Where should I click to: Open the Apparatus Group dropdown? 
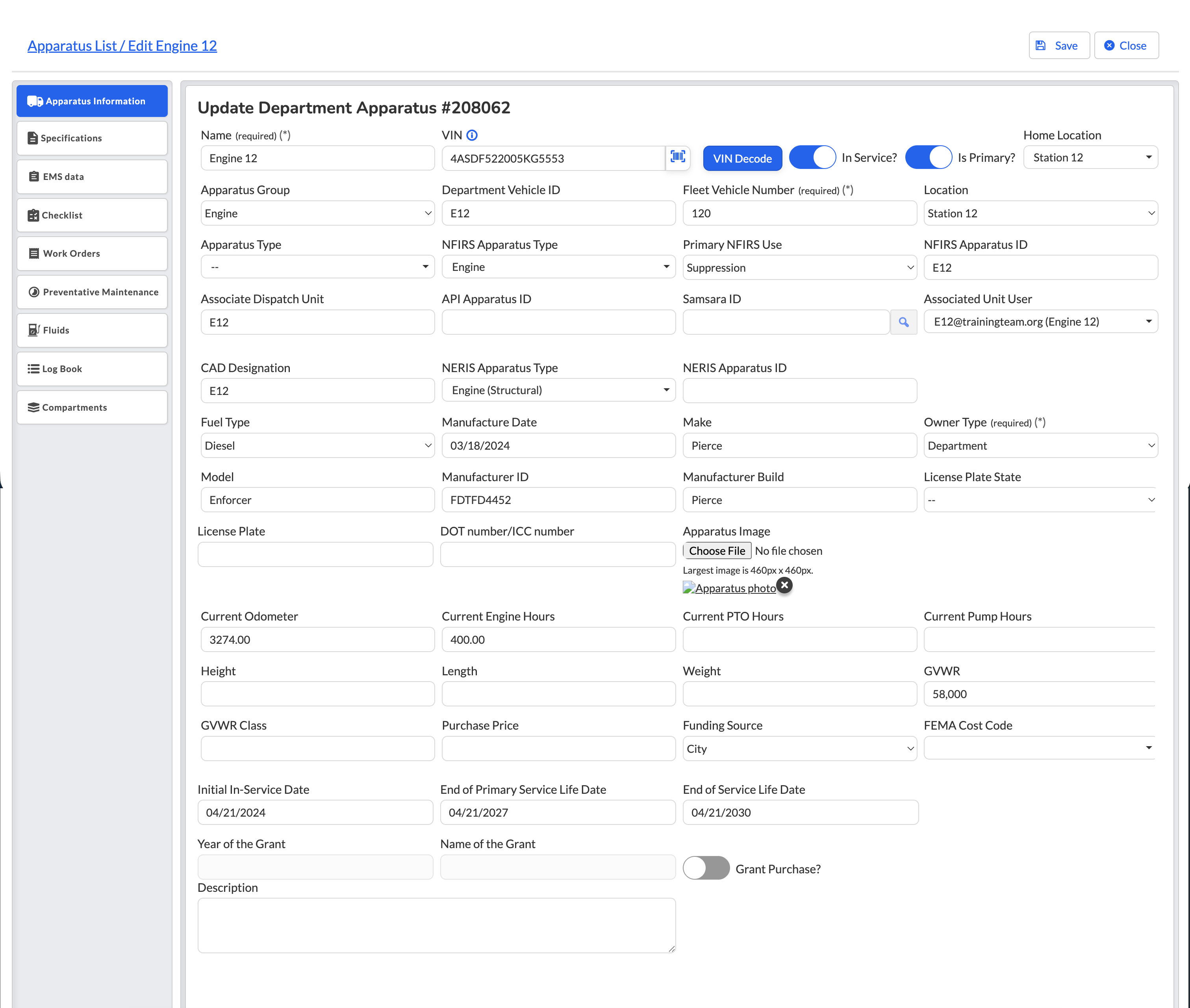click(x=318, y=213)
